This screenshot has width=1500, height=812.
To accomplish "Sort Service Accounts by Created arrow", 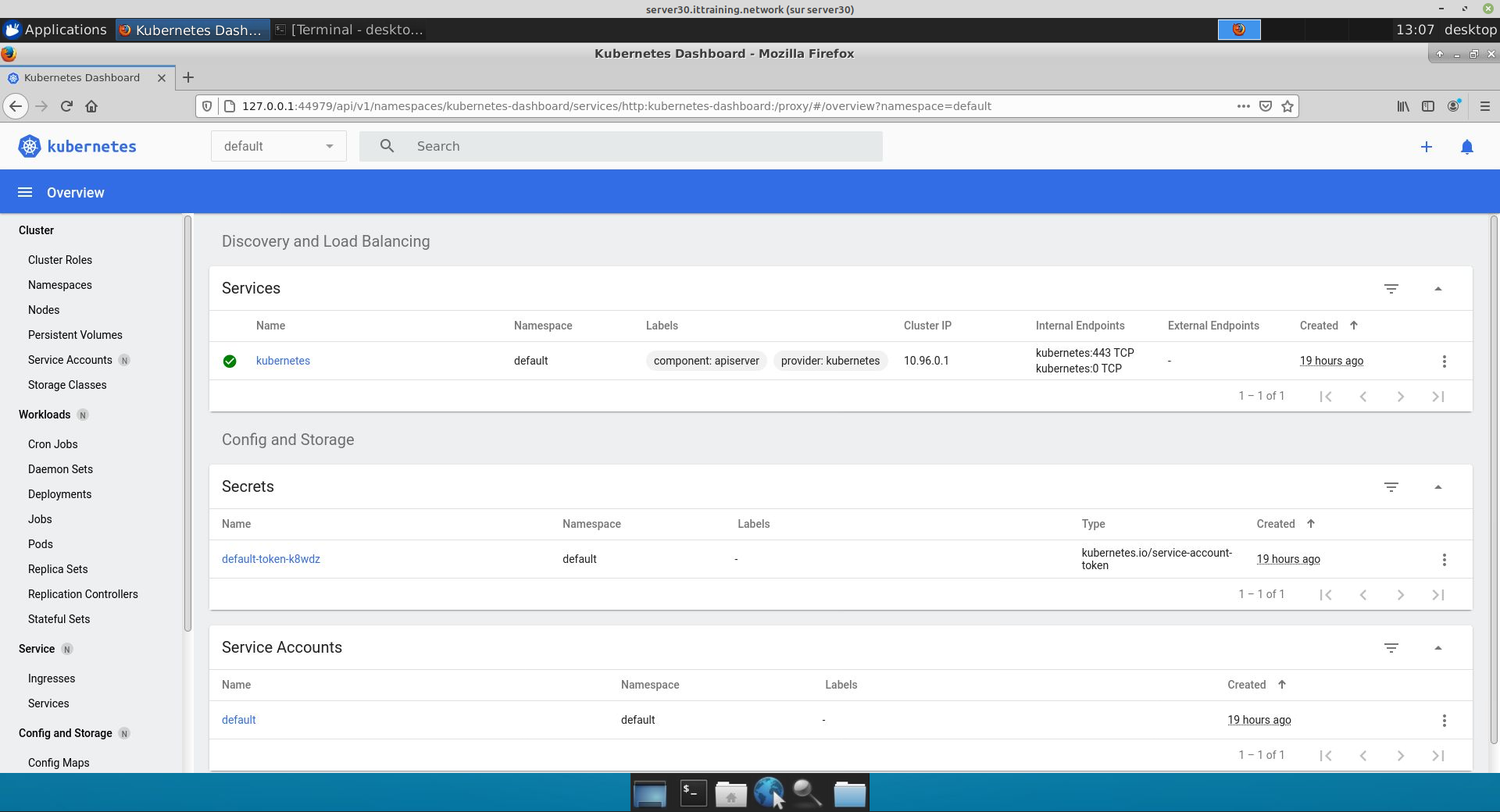I will (1282, 685).
